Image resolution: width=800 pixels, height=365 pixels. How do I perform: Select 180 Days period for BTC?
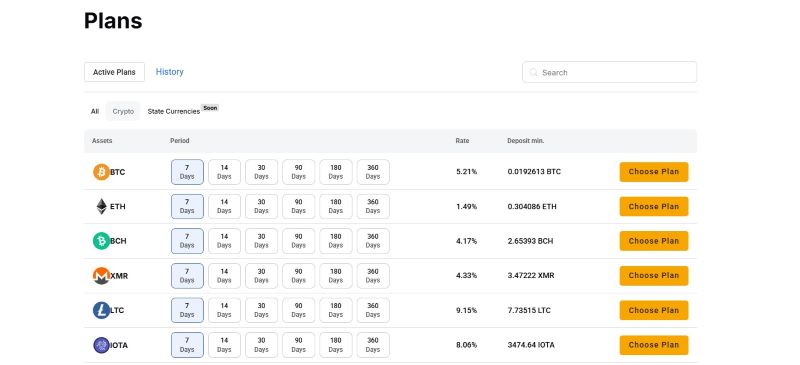[x=336, y=172]
